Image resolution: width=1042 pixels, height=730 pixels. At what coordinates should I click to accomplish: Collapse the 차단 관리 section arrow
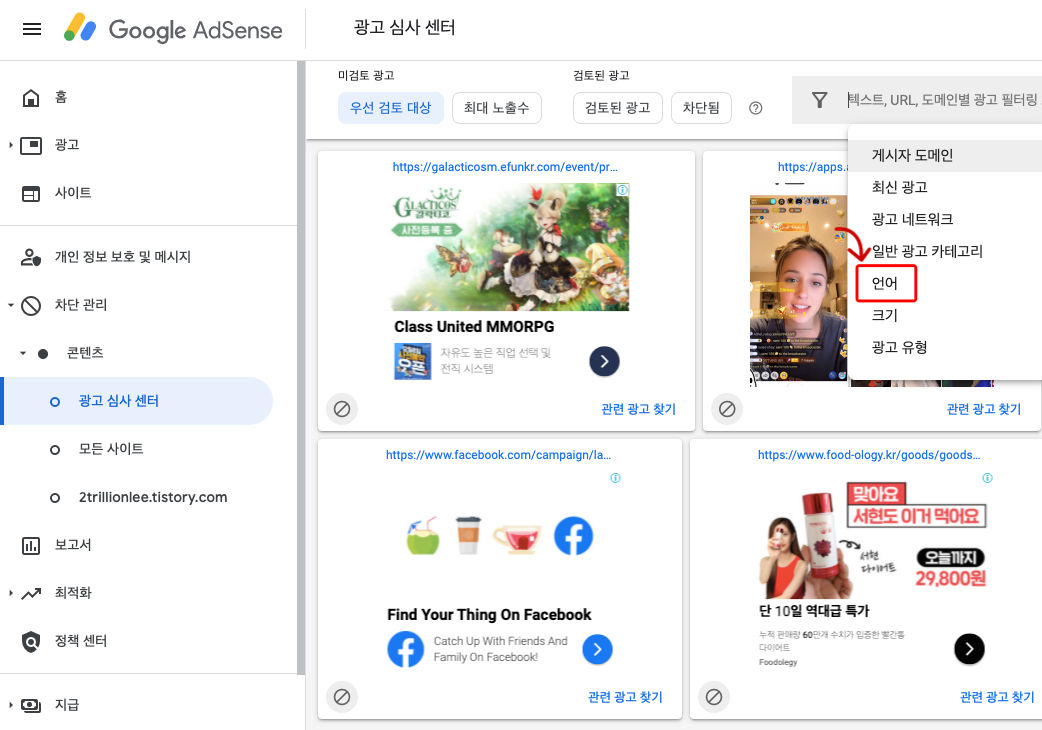(x=11, y=306)
